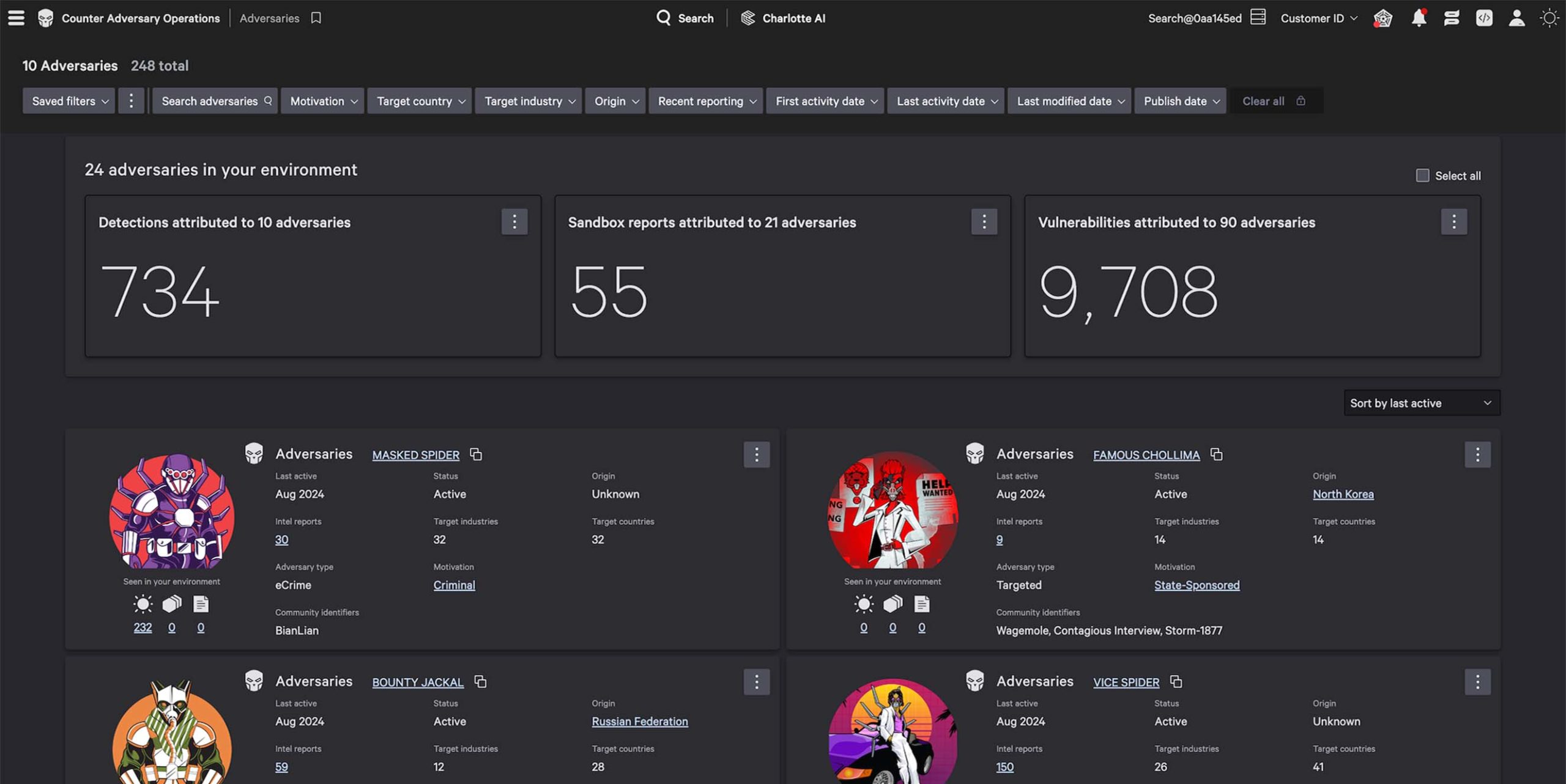The height and width of the screenshot is (784, 1566).
Task: Open the code developer icon in header
Action: 1484,18
